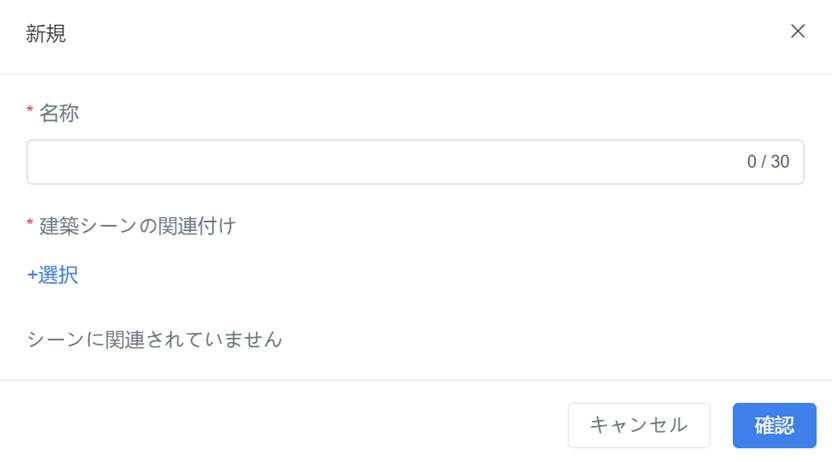Open scene selection via +選択 link
832x462 pixels.
point(53,275)
